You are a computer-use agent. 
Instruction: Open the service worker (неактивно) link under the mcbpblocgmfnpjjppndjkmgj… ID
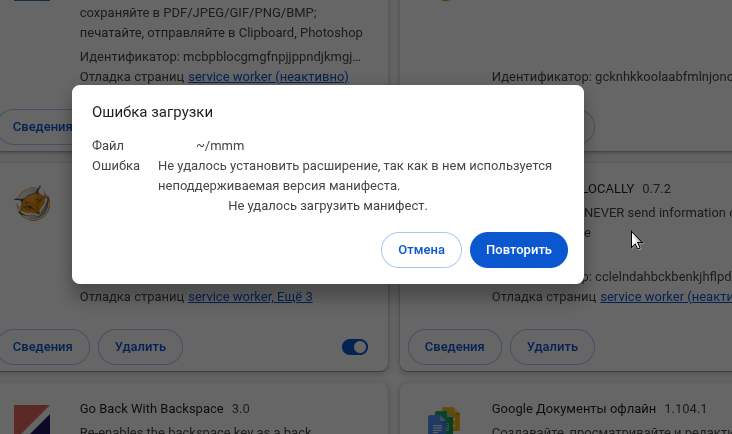tap(268, 77)
